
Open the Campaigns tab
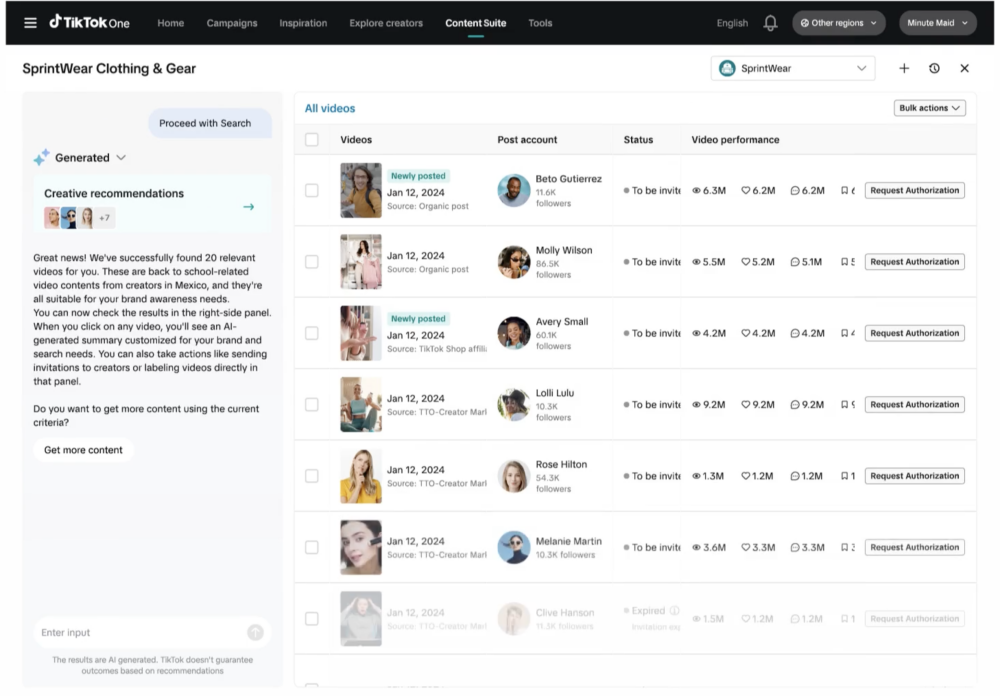tap(232, 23)
